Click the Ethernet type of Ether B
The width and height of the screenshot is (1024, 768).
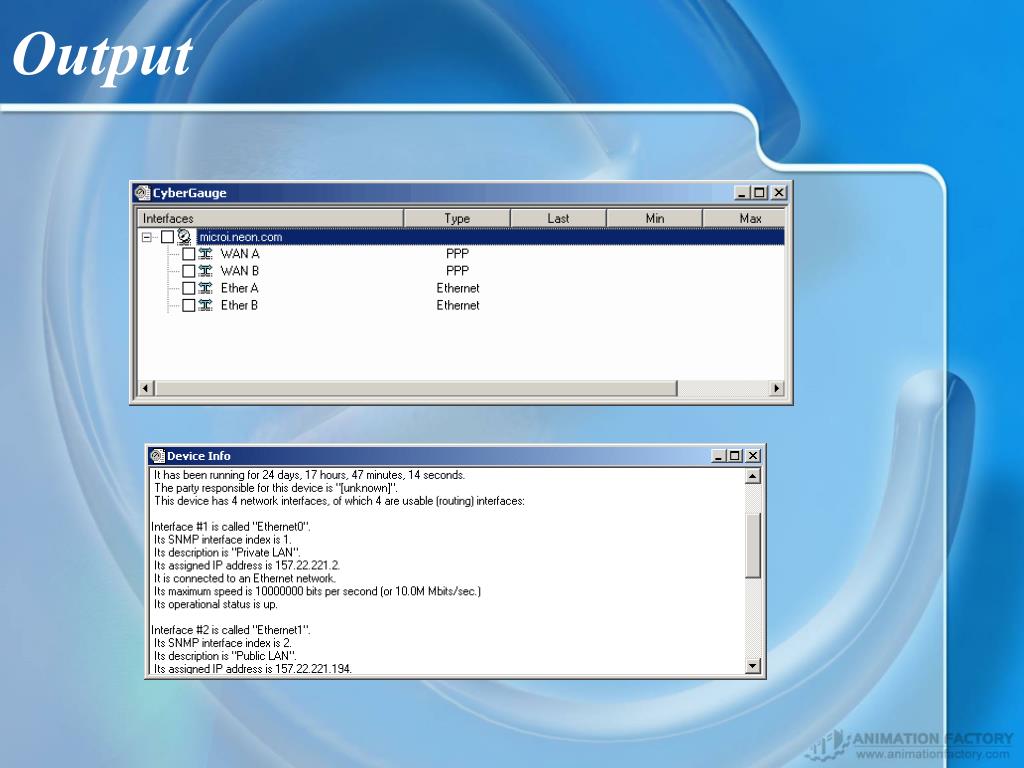point(458,305)
